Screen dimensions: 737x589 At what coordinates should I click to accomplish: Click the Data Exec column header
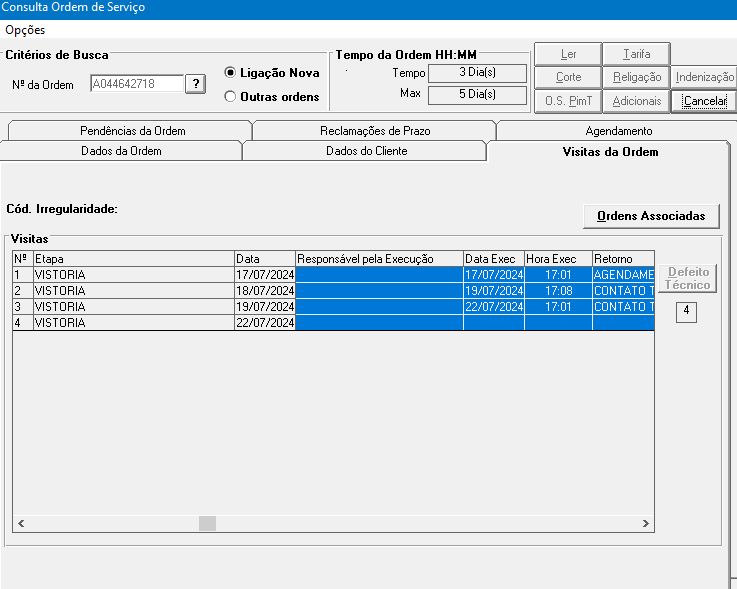[x=494, y=259]
